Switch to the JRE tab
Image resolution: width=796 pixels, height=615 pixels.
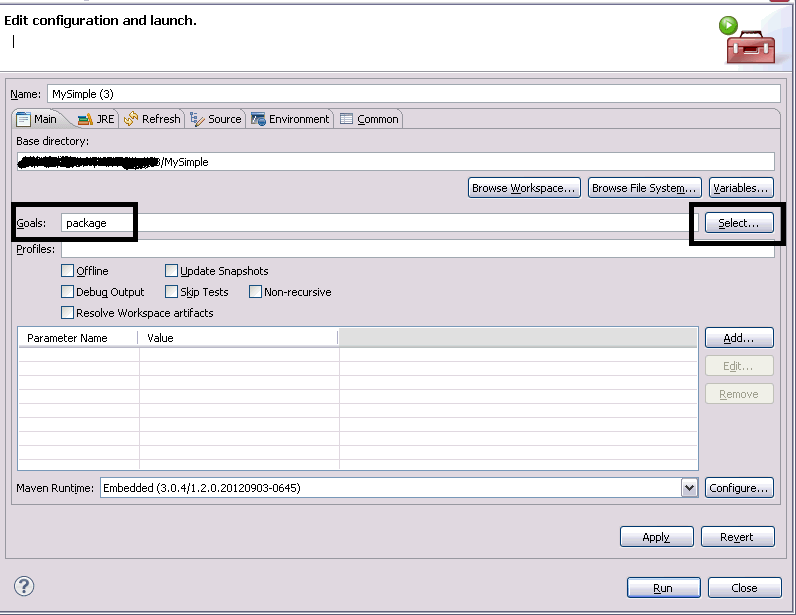click(x=97, y=119)
